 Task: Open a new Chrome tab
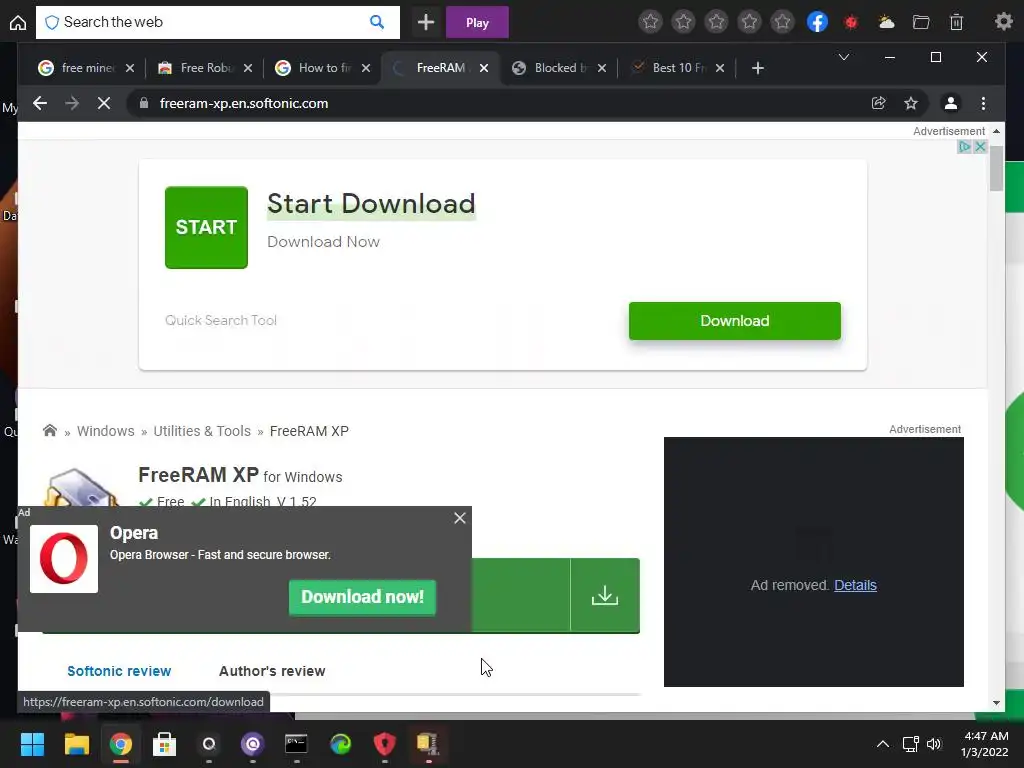[x=758, y=68]
